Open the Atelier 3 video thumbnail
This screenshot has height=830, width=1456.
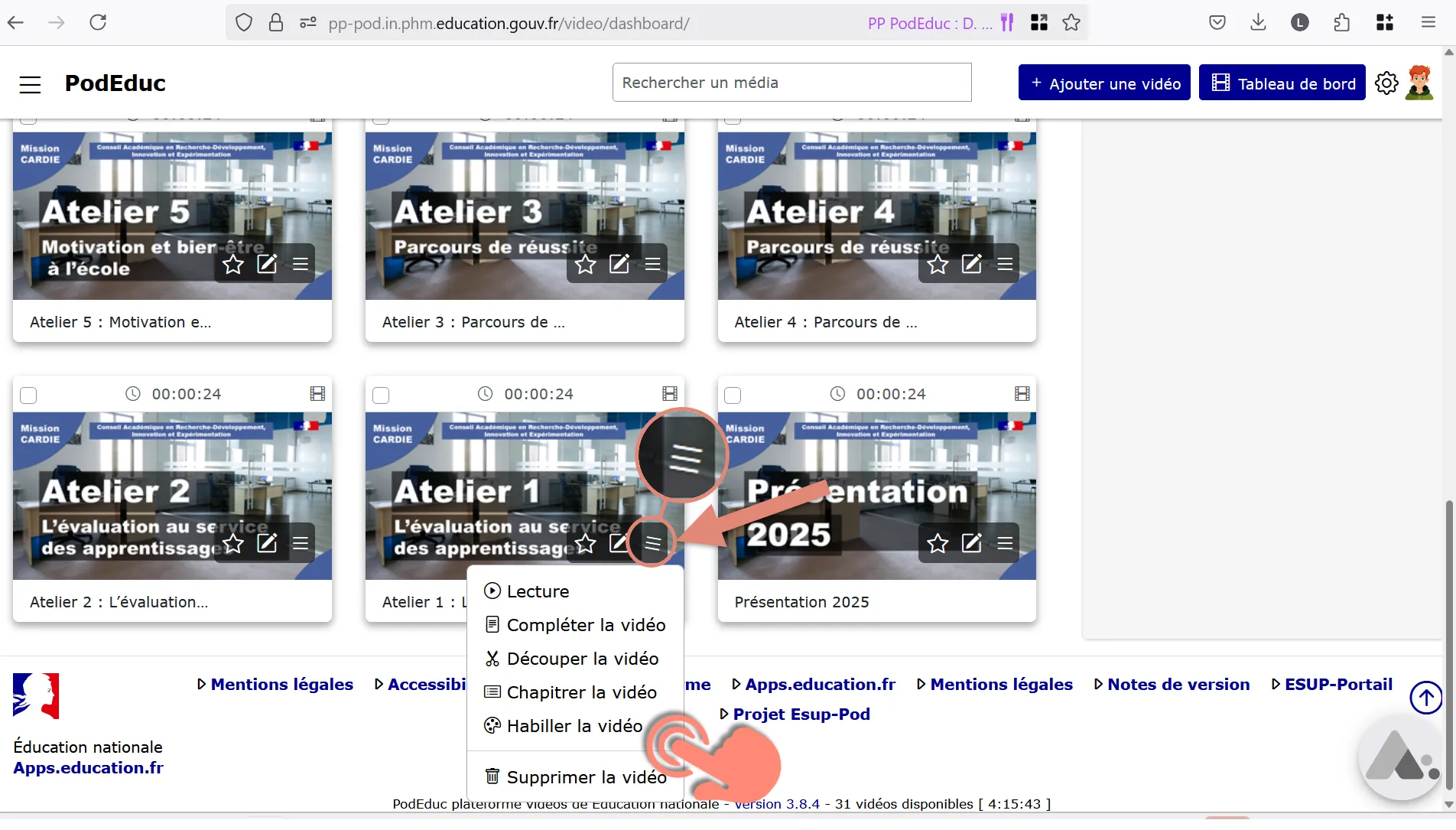point(525,216)
